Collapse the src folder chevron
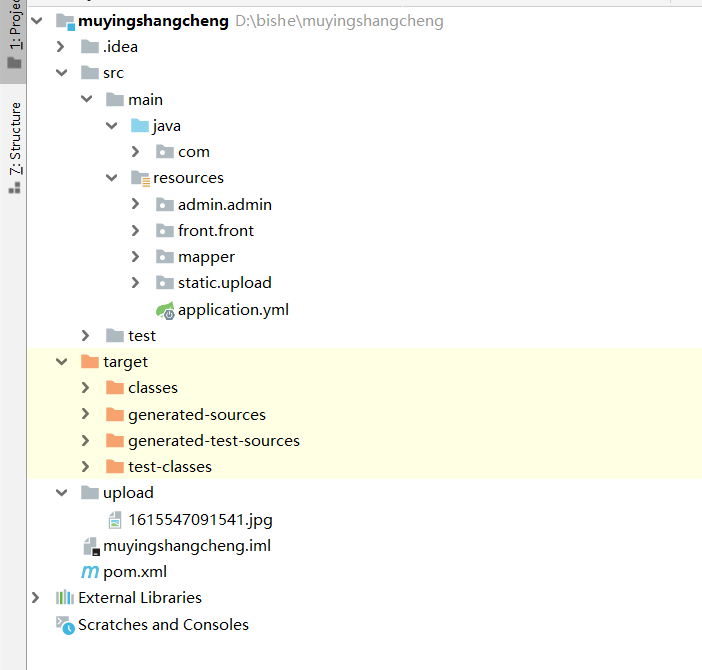This screenshot has width=702, height=670. [61, 73]
